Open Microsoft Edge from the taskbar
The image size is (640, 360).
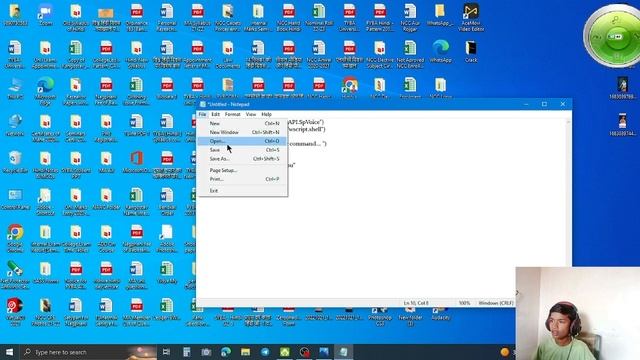(226, 352)
